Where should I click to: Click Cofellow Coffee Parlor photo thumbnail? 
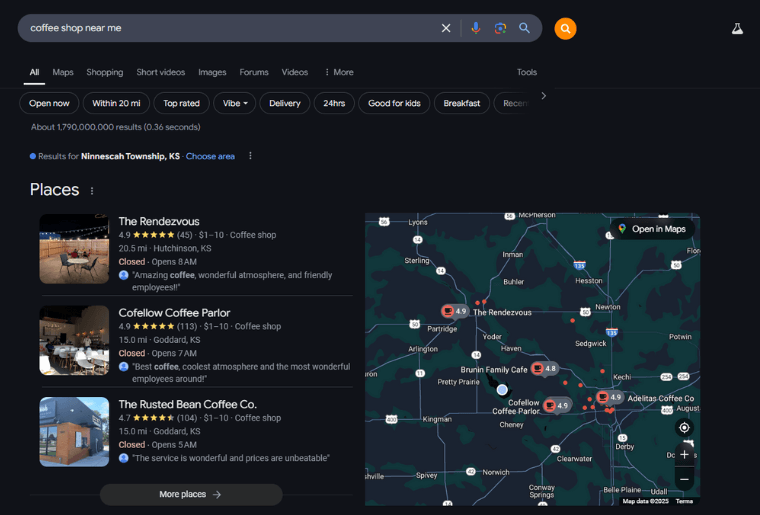pos(74,340)
